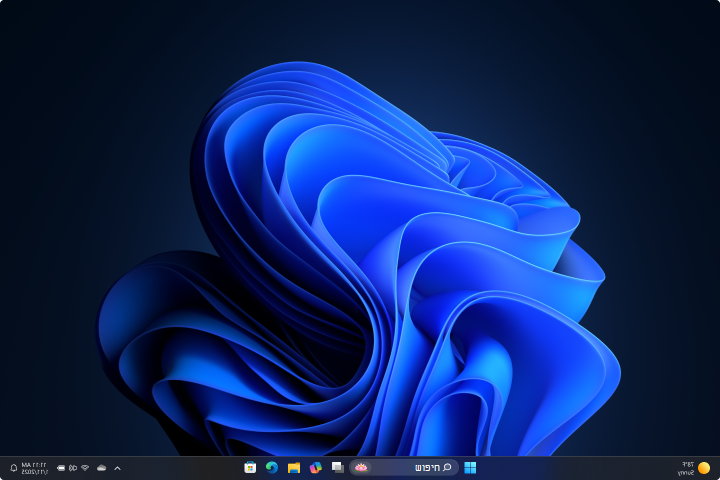This screenshot has width=720, height=480.
Task: Click the search magnifier icon in taskbar
Action: point(447,468)
